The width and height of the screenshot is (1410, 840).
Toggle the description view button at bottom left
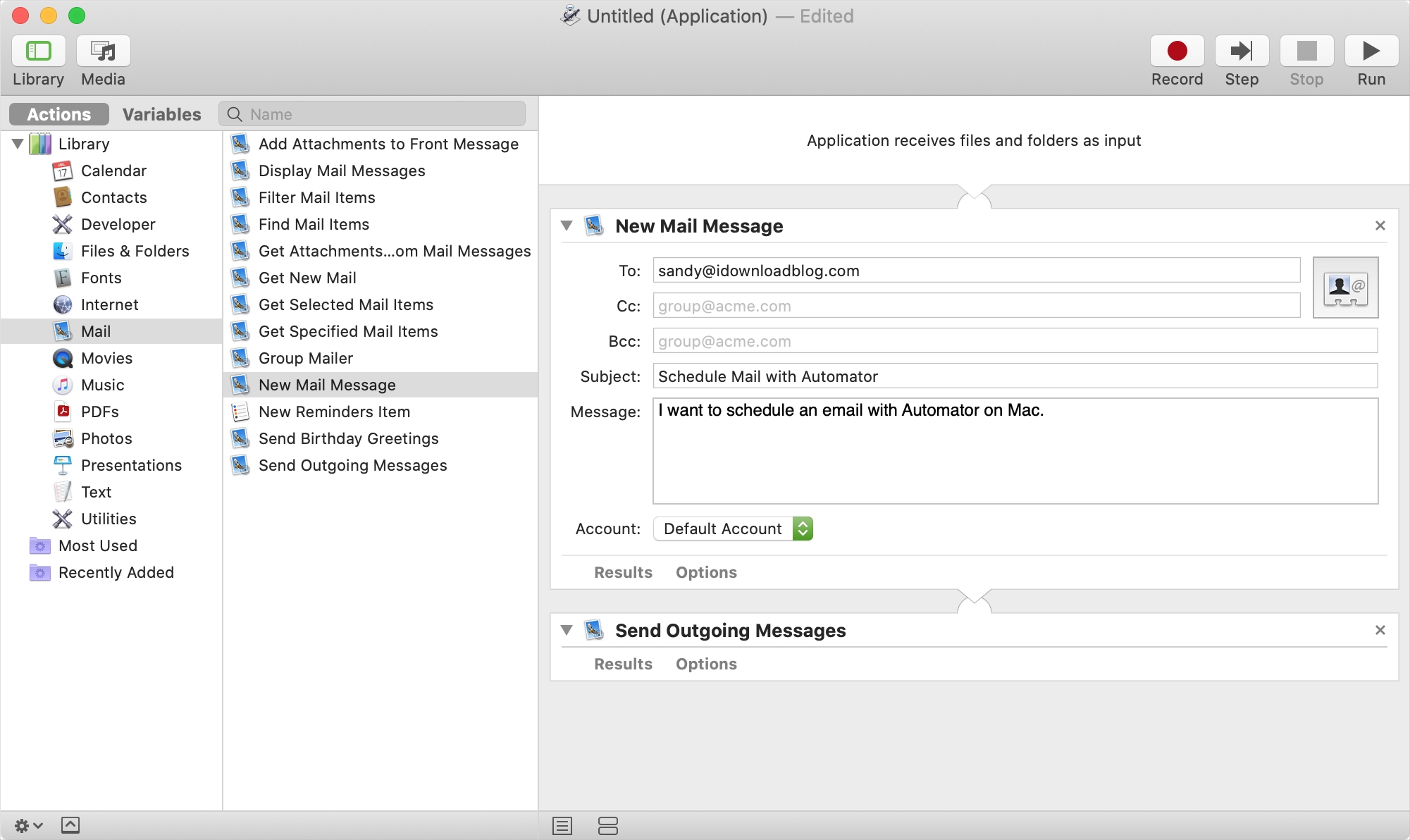70,825
